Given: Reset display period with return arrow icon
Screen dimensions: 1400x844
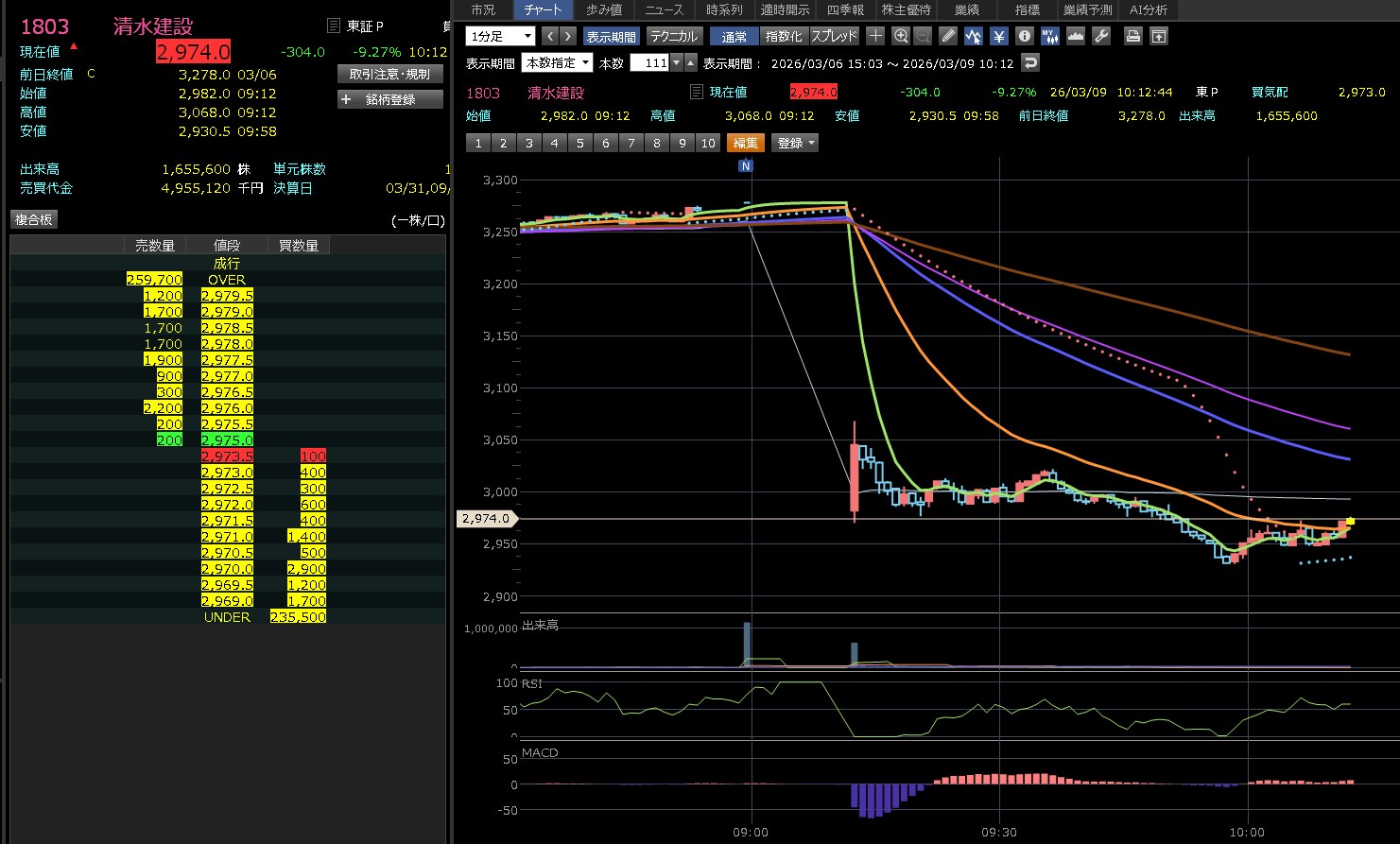Looking at the screenshot, I should [x=1031, y=63].
